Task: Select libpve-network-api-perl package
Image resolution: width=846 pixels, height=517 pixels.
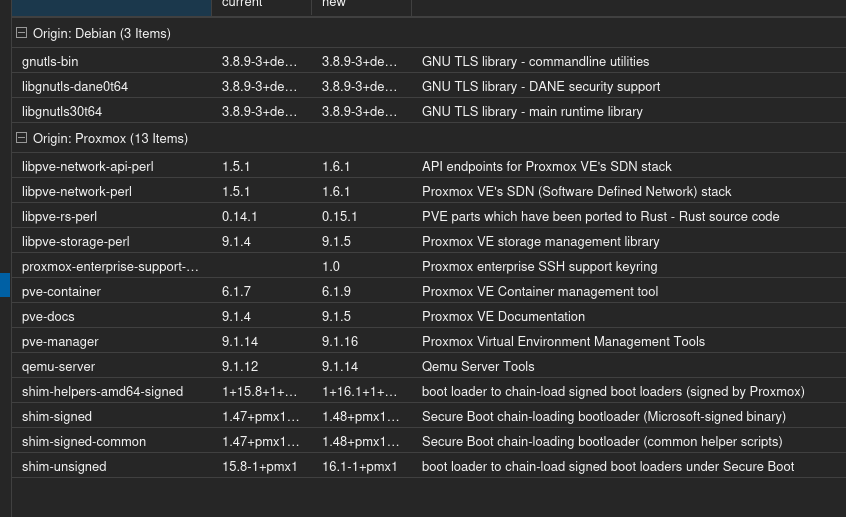Action: (429, 166)
